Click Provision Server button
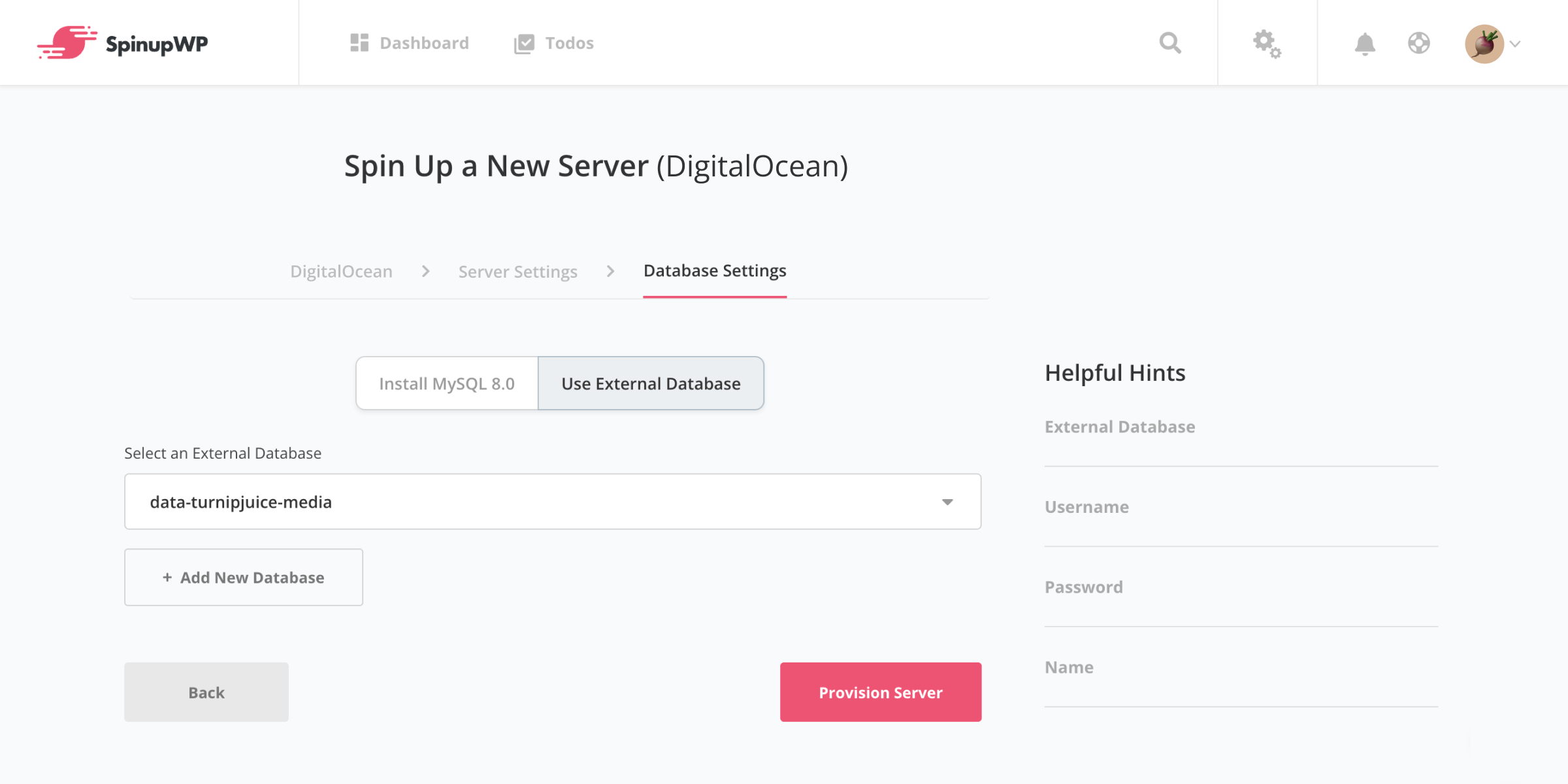 [881, 692]
